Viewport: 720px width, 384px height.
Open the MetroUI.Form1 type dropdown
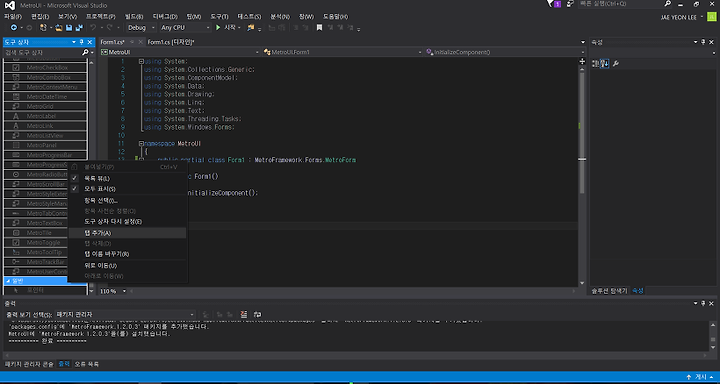(343, 52)
